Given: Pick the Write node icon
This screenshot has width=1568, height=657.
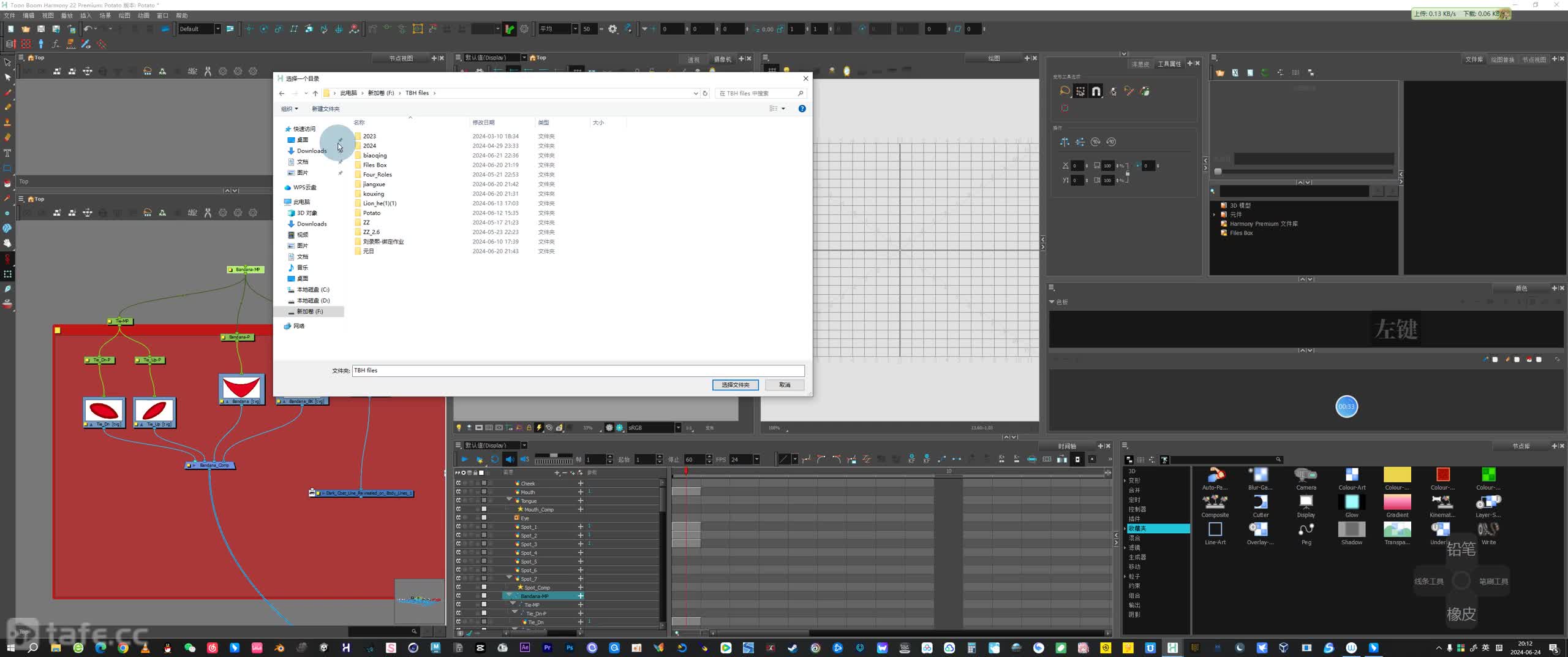Looking at the screenshot, I should [1488, 529].
